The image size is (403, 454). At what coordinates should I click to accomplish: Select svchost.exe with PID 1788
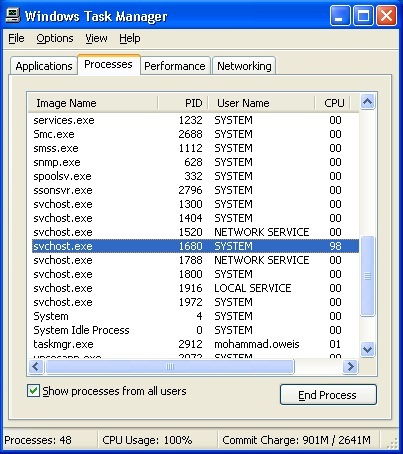pyautogui.click(x=195, y=260)
